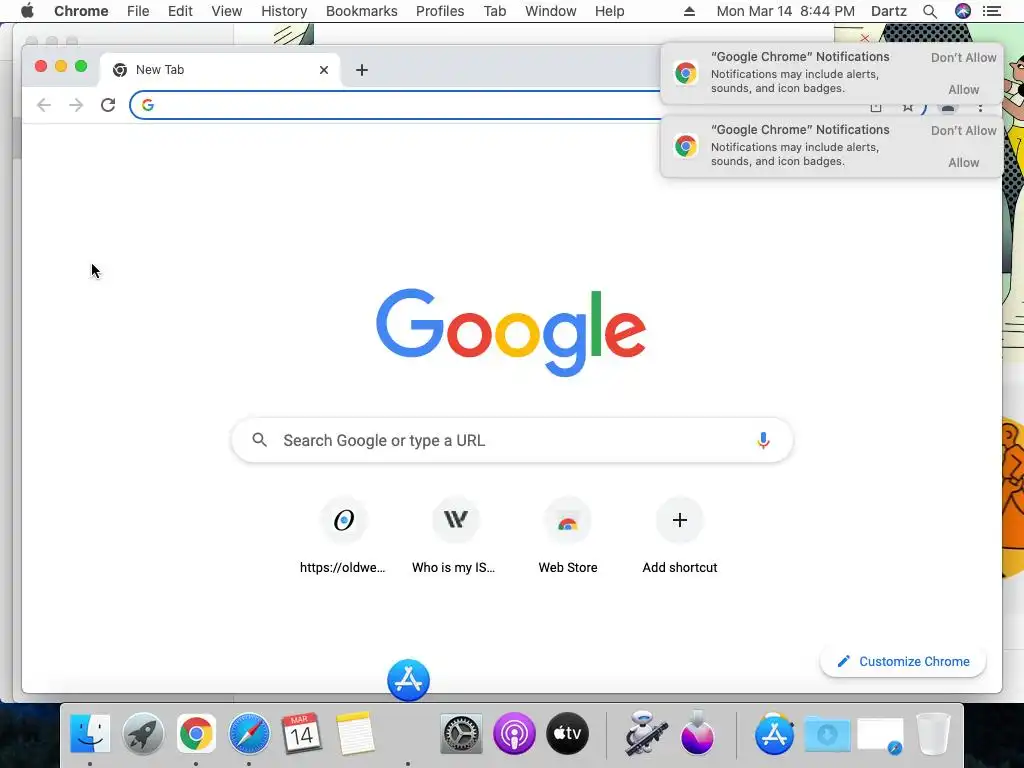The height and width of the screenshot is (768, 1024).
Task: Click the date and time in menu bar
Action: tap(785, 11)
